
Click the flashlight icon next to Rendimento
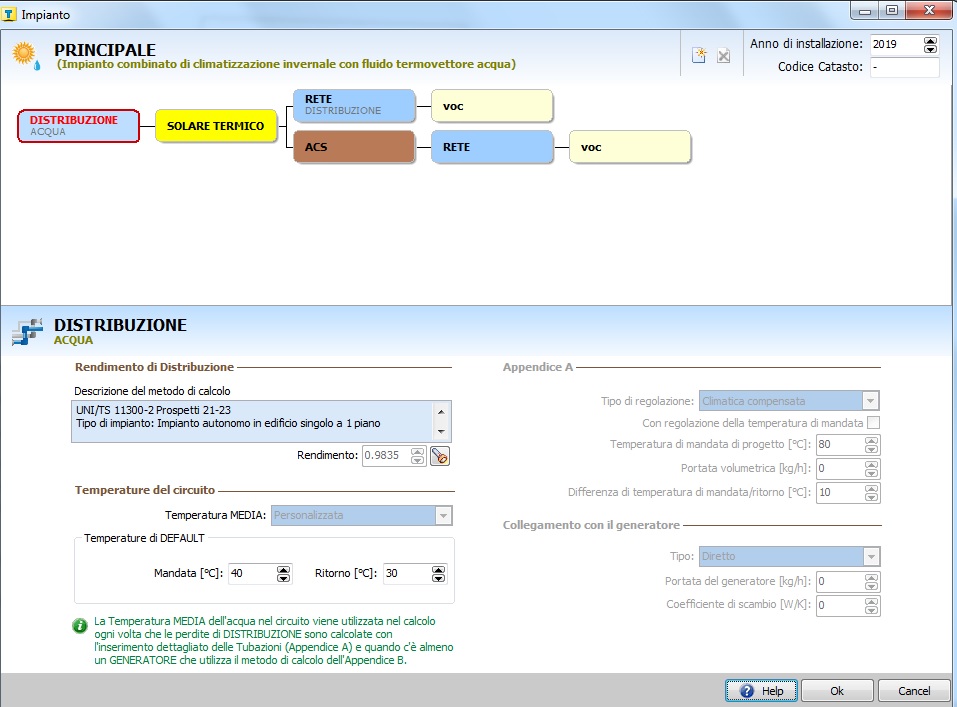click(x=440, y=456)
